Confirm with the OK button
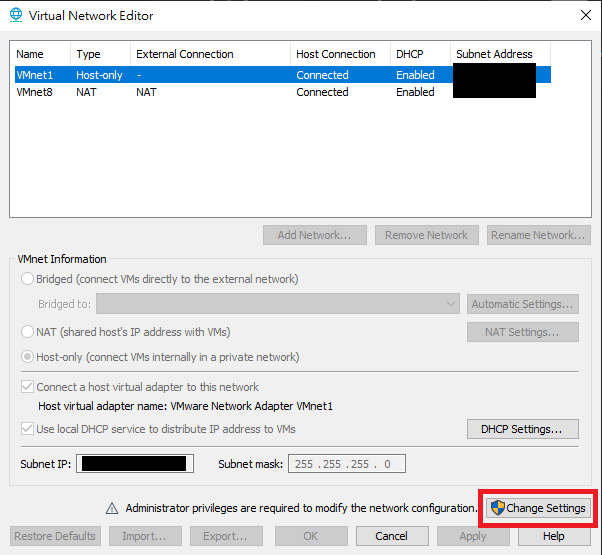Viewport: 602px width, 555px height. coord(311,536)
